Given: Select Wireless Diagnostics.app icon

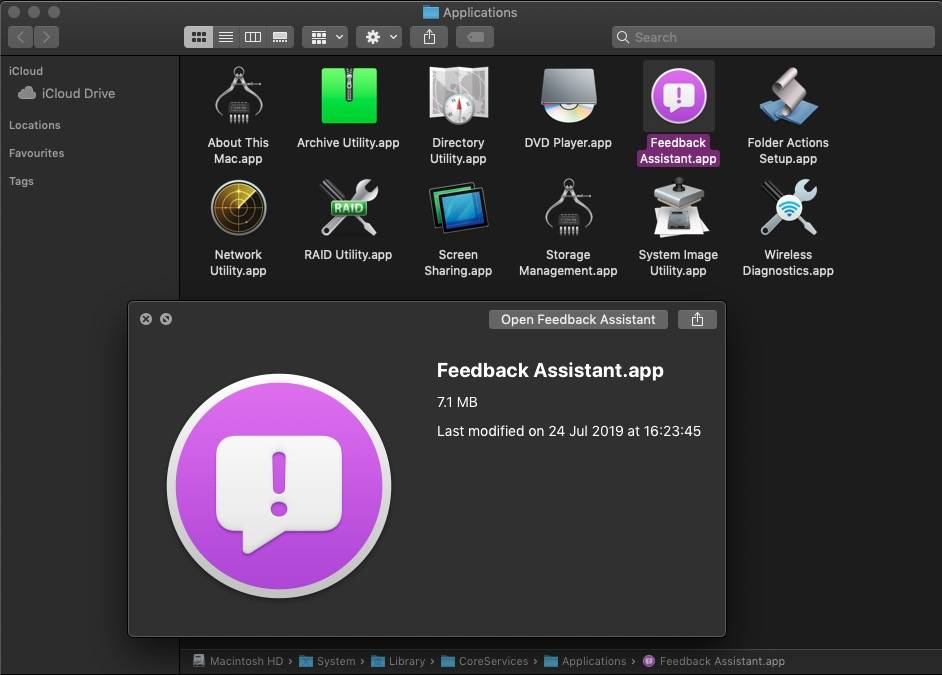Looking at the screenshot, I should click(788, 208).
